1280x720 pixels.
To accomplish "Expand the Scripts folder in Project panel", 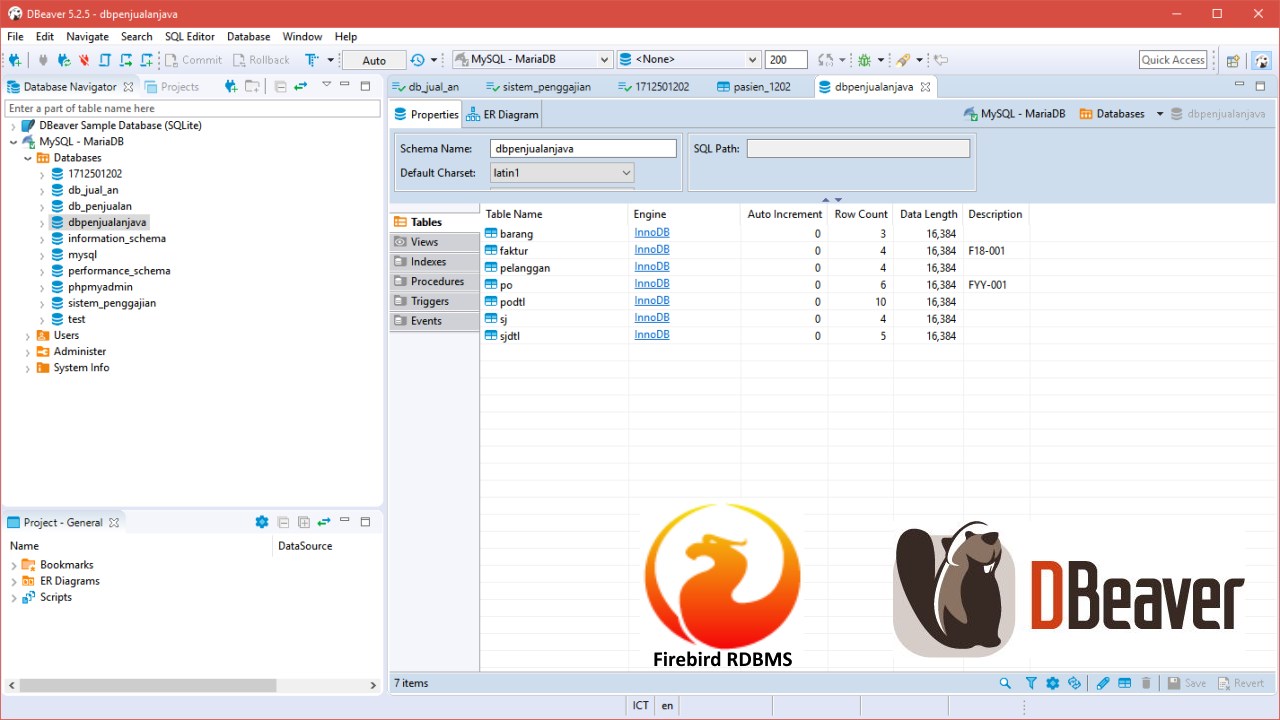I will click(14, 598).
